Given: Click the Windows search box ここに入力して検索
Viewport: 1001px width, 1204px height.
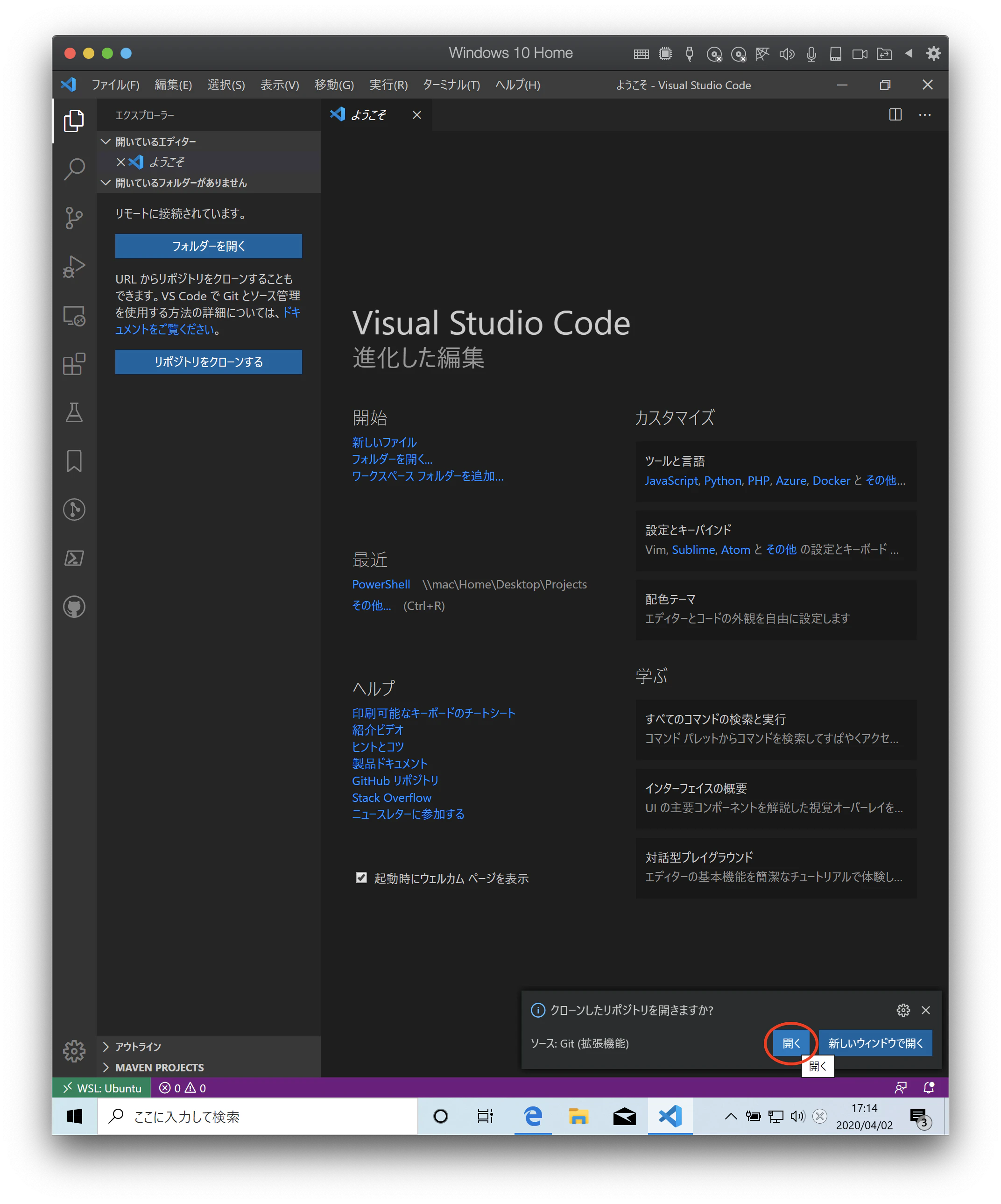Looking at the screenshot, I should (257, 1116).
